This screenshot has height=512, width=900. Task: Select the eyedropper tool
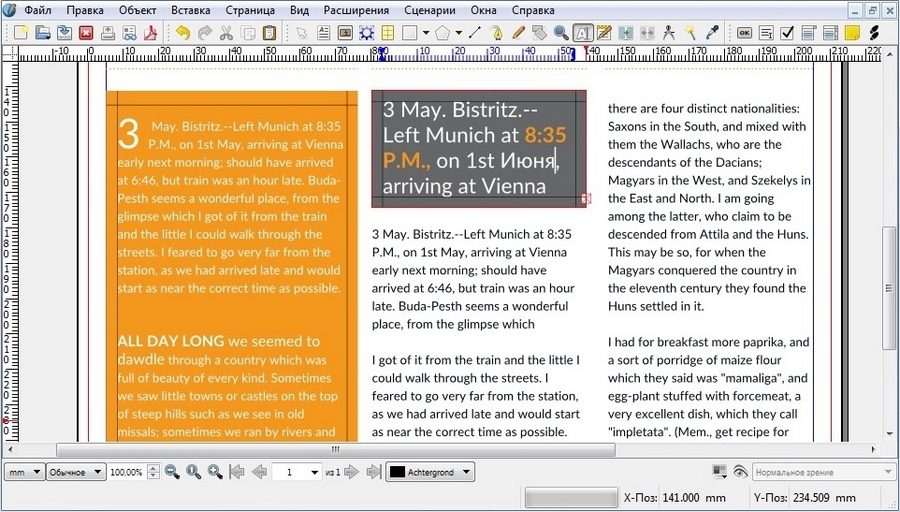pos(712,33)
